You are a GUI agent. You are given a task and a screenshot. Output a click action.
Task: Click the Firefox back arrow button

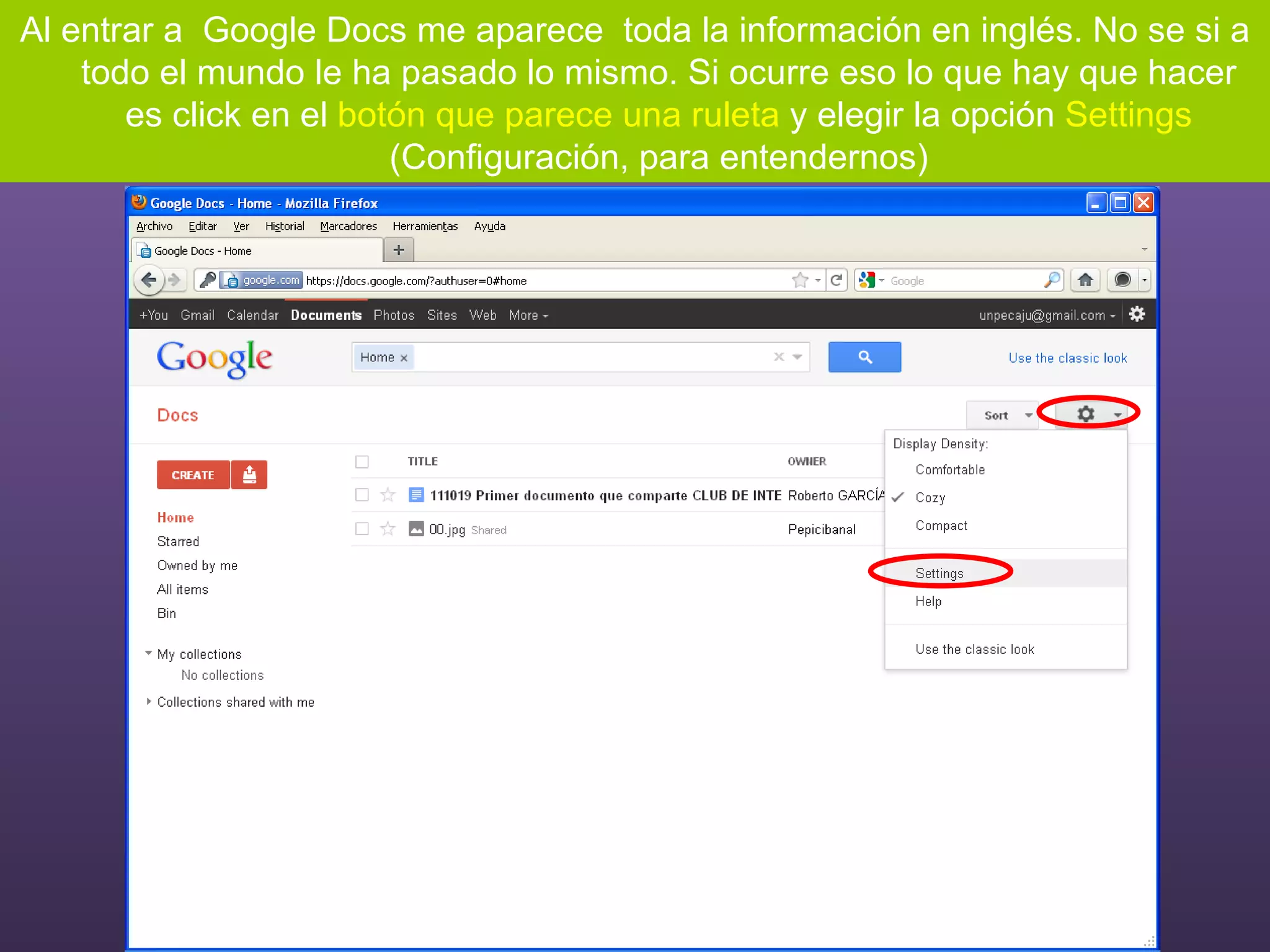point(149,280)
